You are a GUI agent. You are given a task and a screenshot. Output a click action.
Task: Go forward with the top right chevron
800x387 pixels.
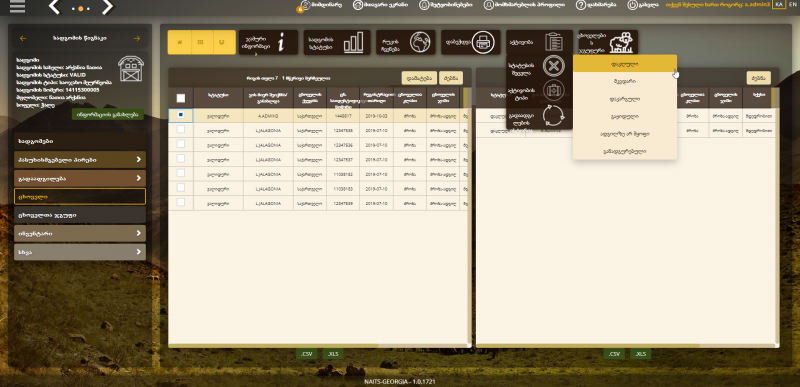pos(107,7)
